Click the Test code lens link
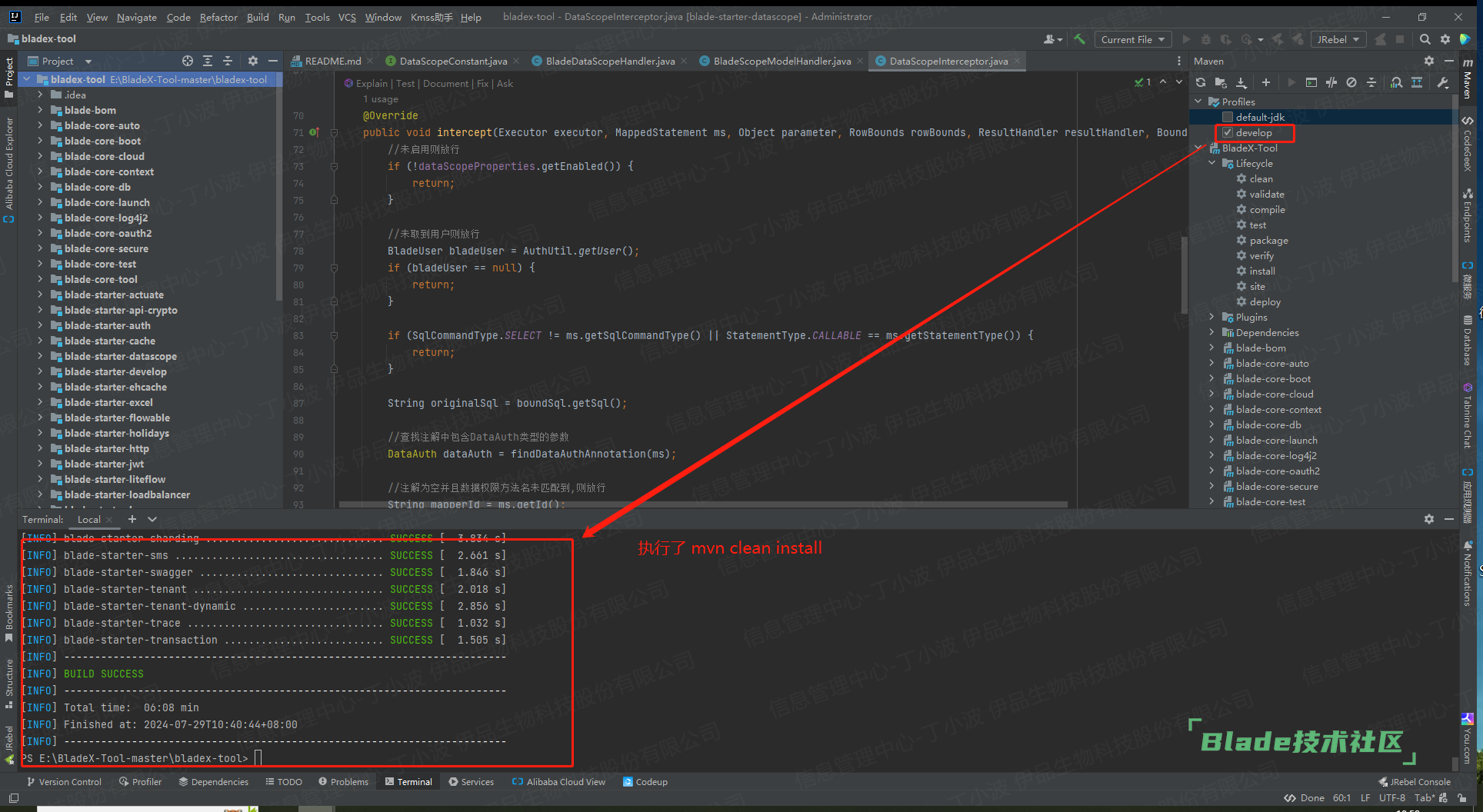The height and width of the screenshot is (812, 1483). (x=405, y=83)
